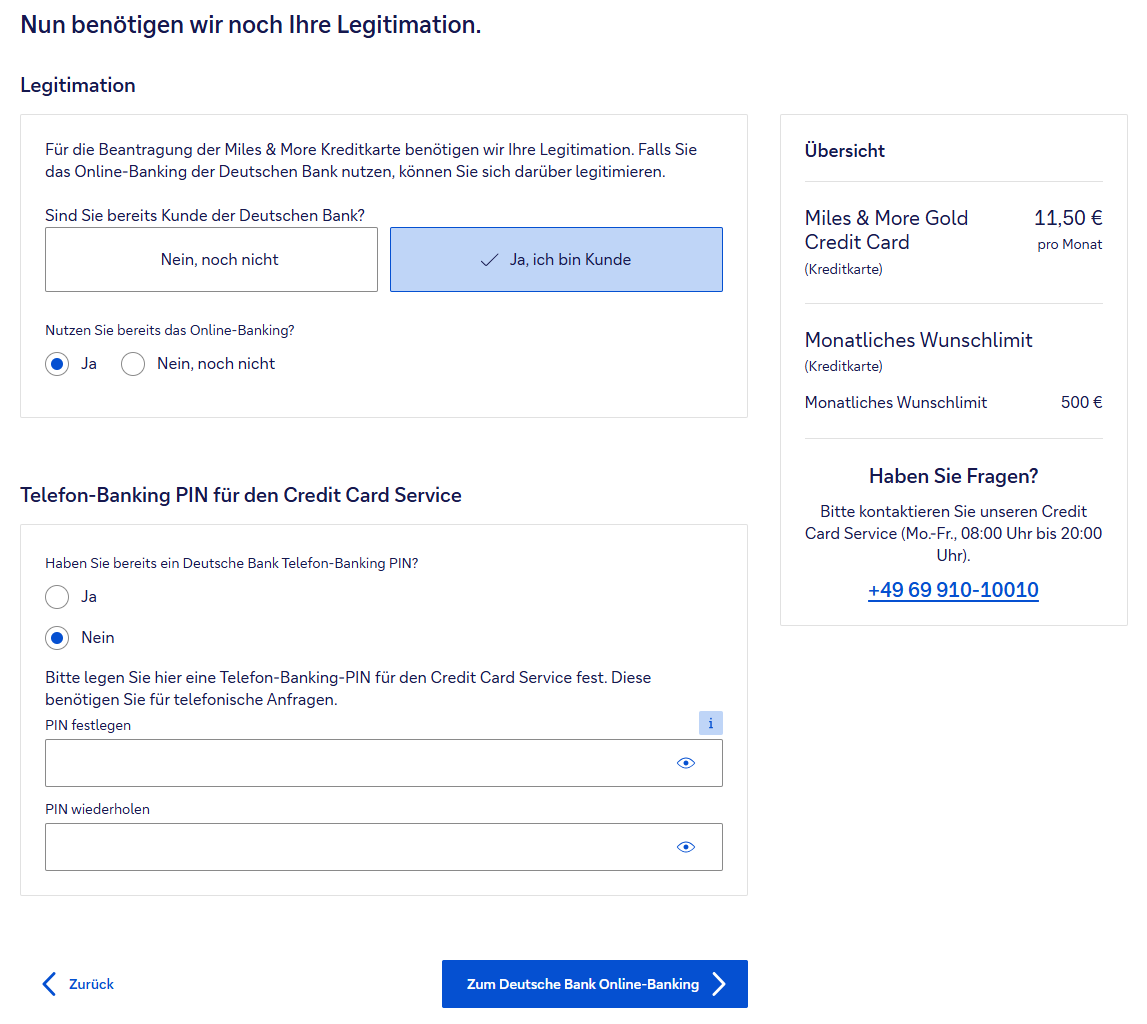Click the right chevron on the Online-Banking button
The height and width of the screenshot is (1024, 1147).
tap(719, 984)
